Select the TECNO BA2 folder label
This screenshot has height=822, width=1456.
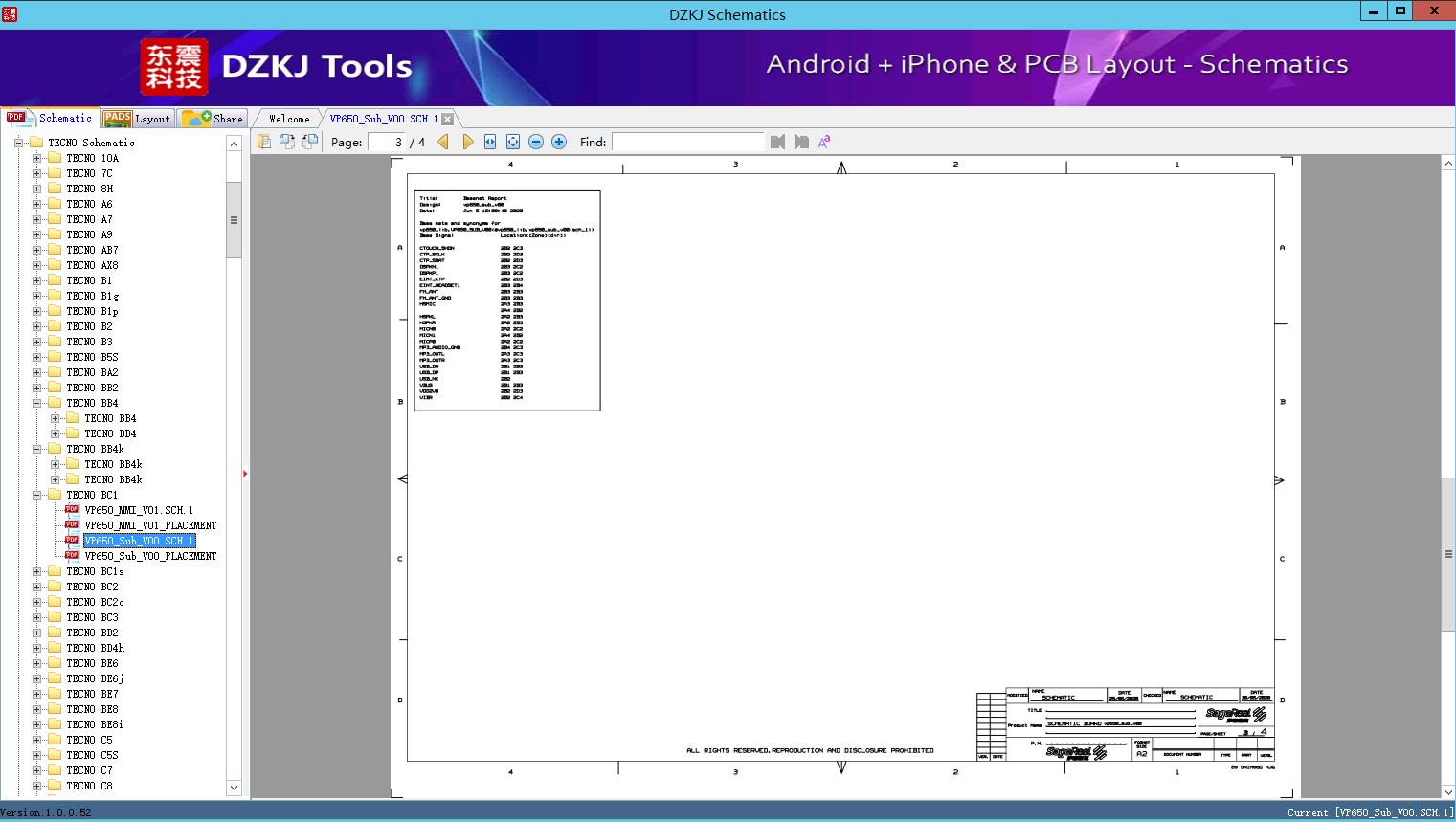click(x=92, y=372)
